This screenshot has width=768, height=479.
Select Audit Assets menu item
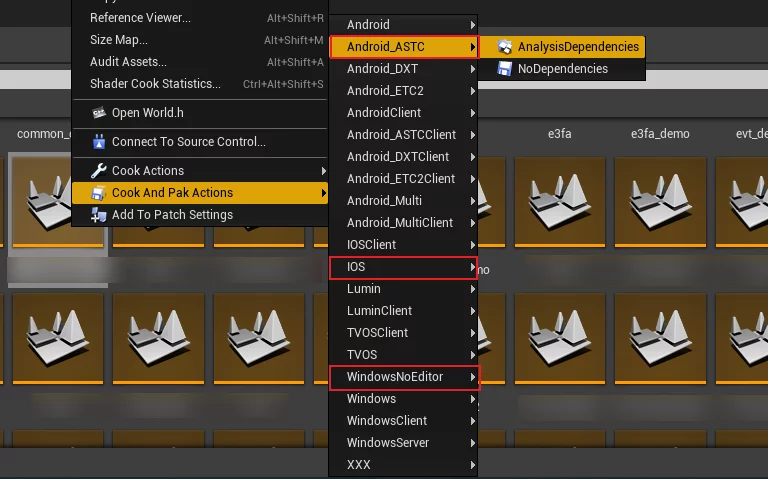click(x=128, y=62)
